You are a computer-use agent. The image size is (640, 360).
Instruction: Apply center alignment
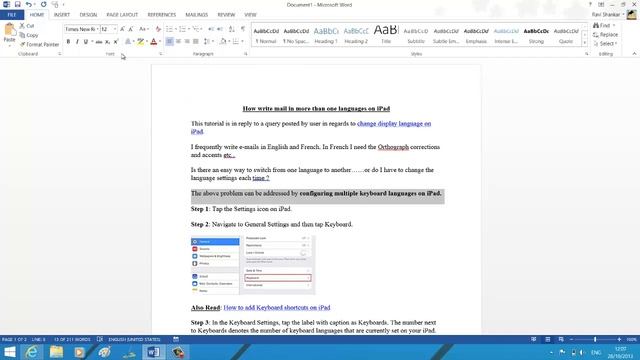(x=178, y=42)
